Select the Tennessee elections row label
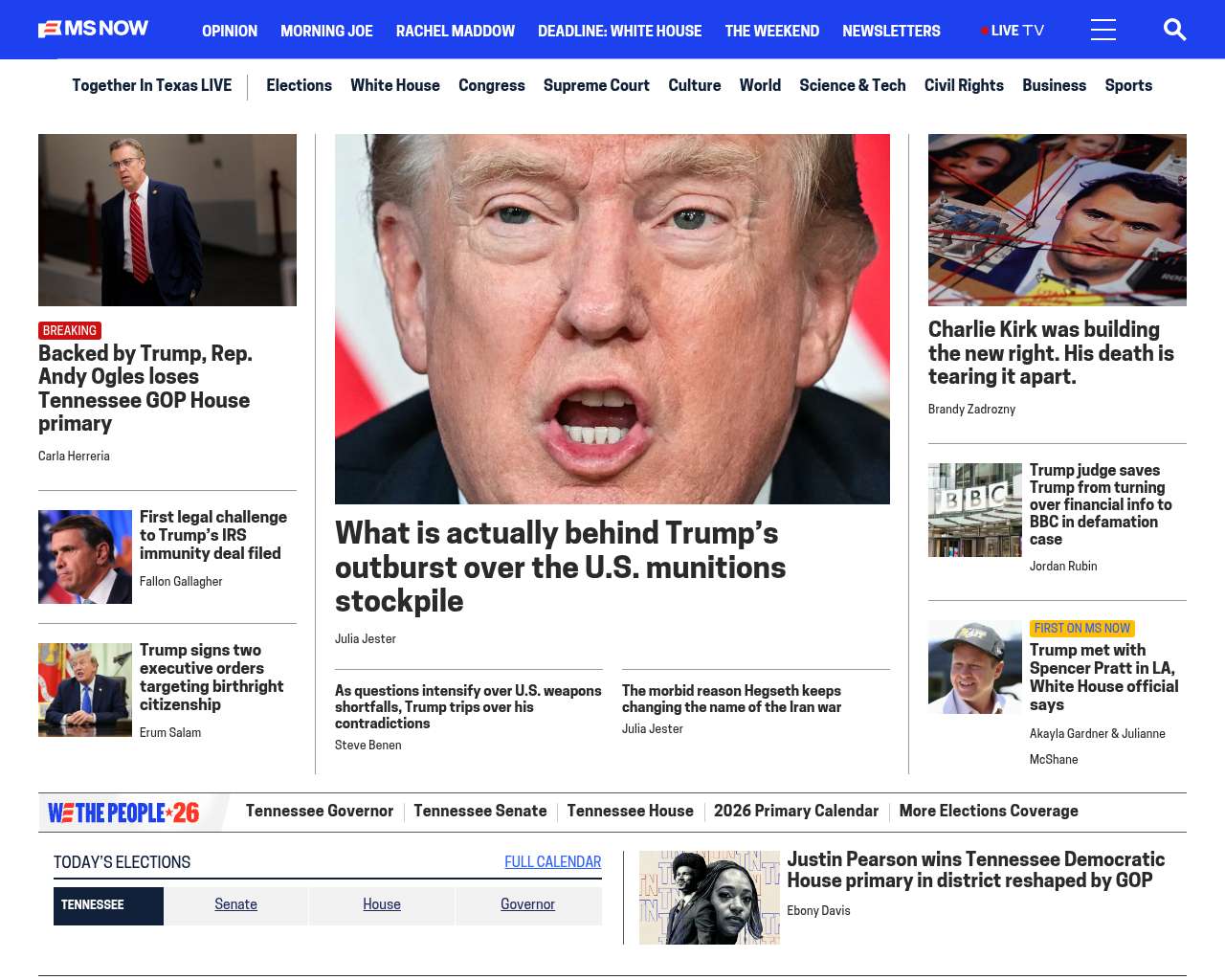The height and width of the screenshot is (980, 1225). [x=108, y=905]
